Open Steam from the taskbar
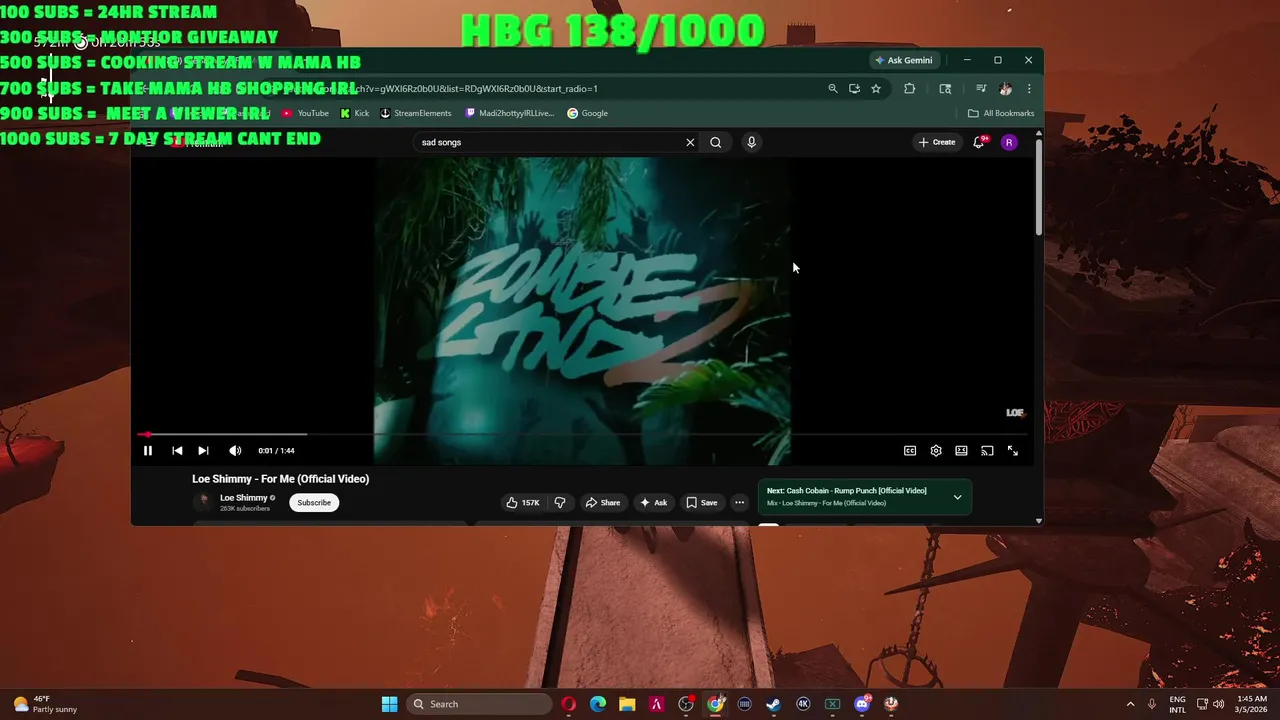1280x720 pixels. [774, 704]
